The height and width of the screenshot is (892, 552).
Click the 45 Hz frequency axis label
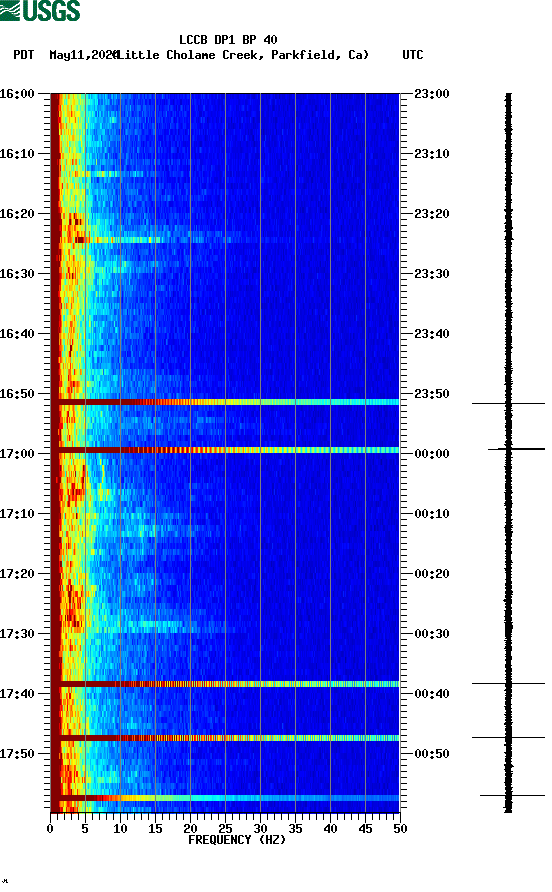point(365,829)
